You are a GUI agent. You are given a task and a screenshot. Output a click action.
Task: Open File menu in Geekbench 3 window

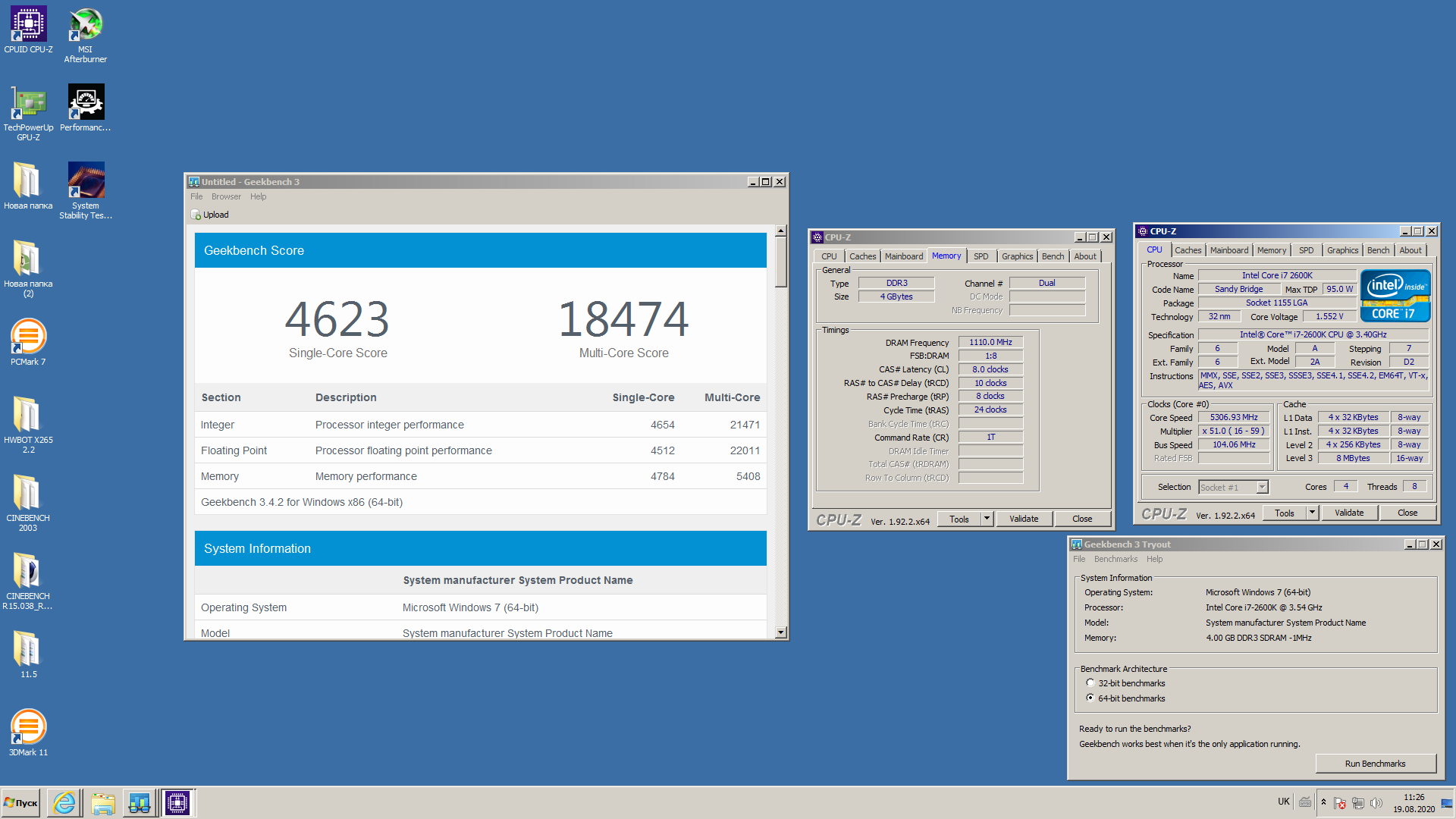(x=196, y=196)
